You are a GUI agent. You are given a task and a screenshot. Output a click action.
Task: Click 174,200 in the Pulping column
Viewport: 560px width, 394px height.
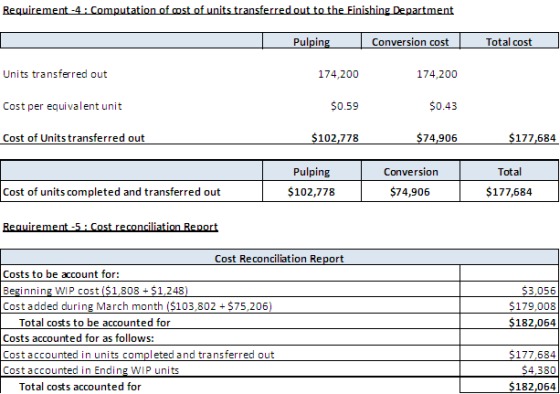(338, 74)
